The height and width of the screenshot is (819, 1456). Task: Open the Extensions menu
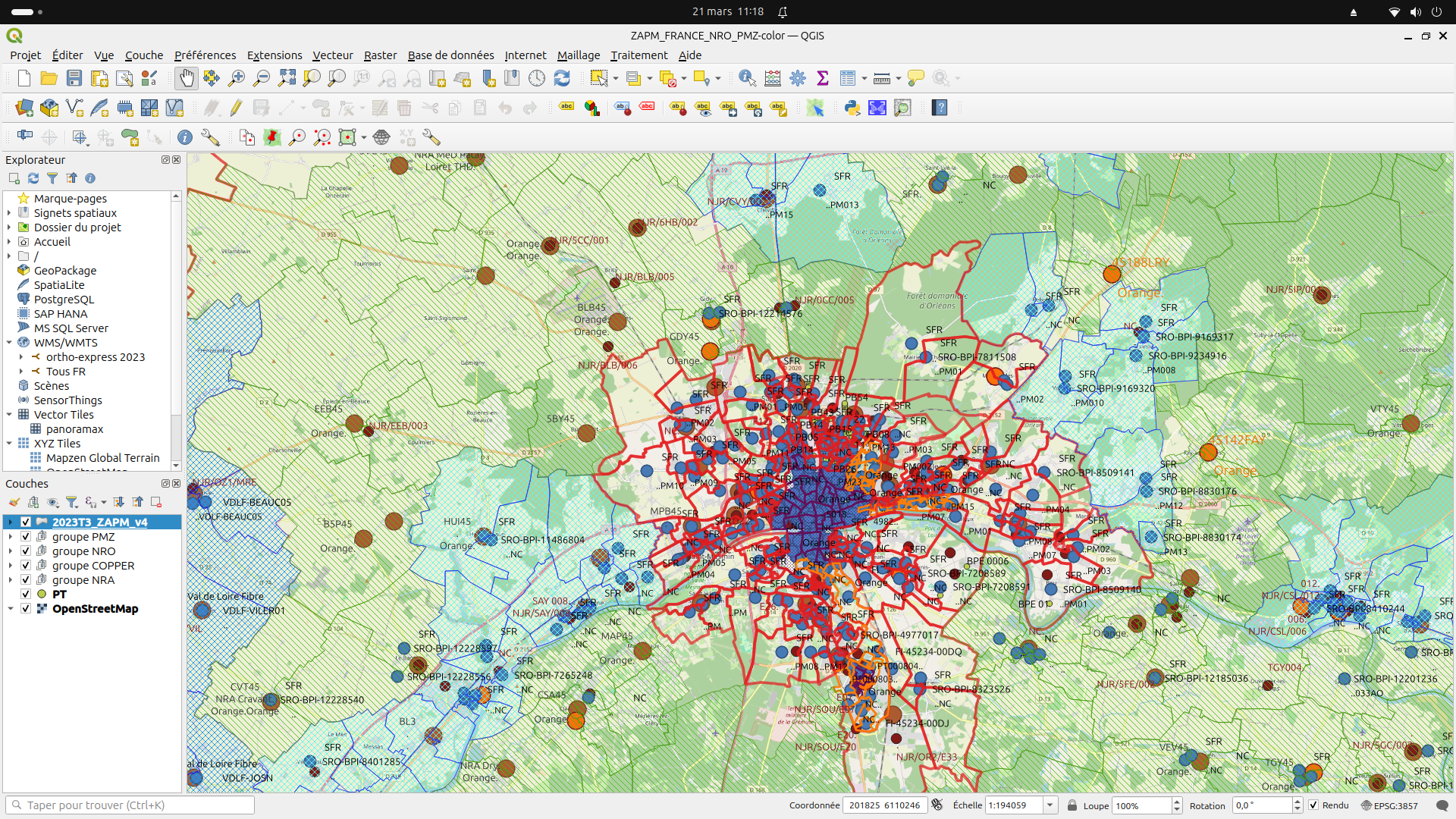274,55
